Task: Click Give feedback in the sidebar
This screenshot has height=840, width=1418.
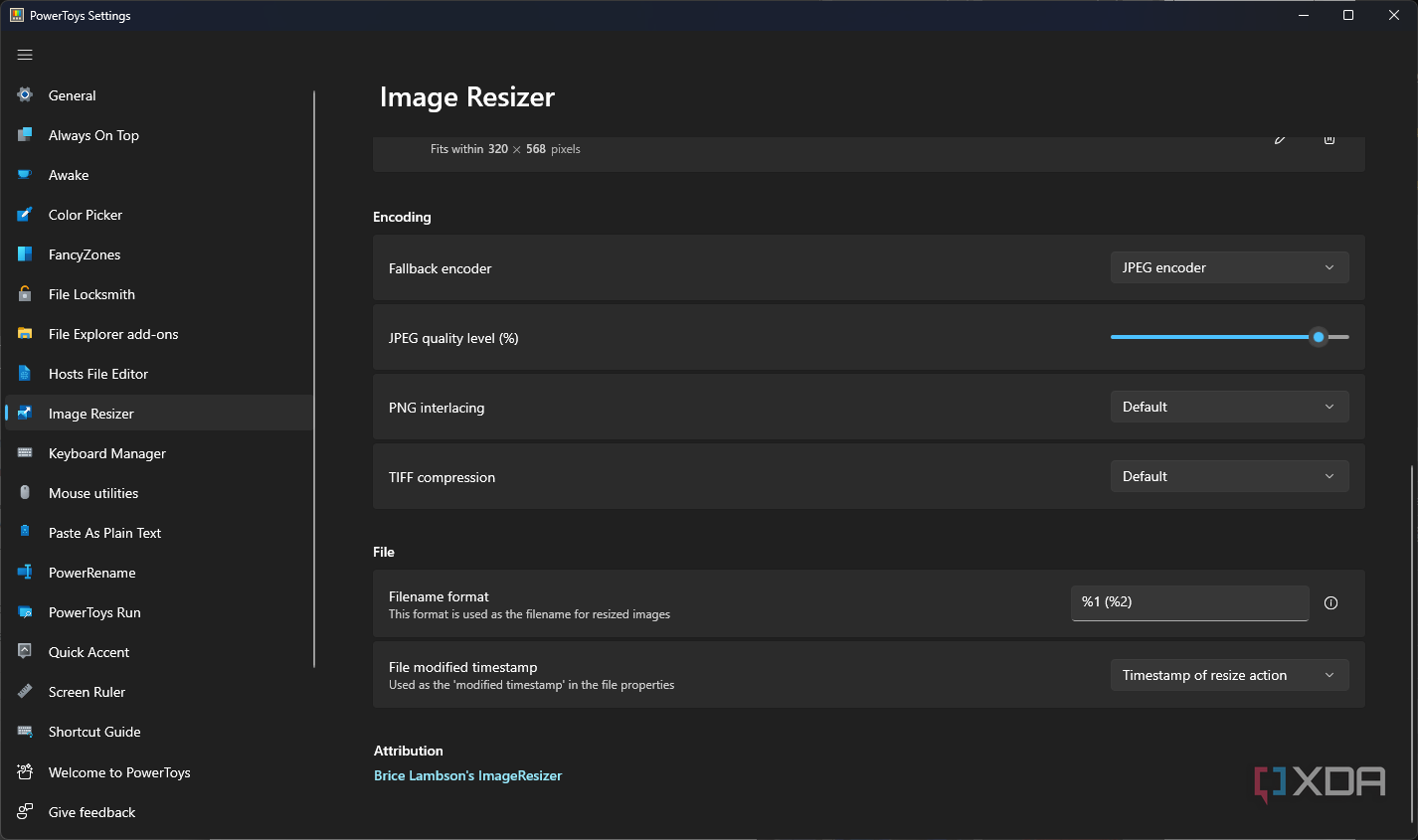Action: point(91,811)
